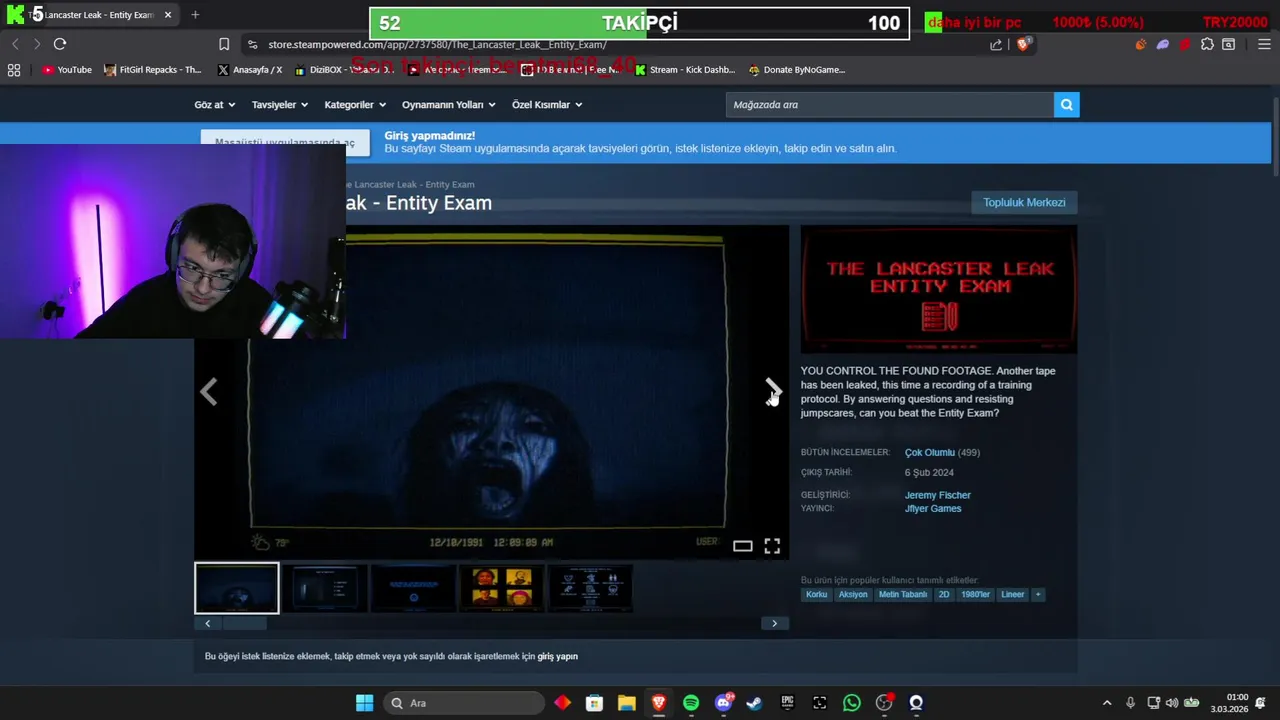Close the Lancaster Leak browser tab

point(168,15)
